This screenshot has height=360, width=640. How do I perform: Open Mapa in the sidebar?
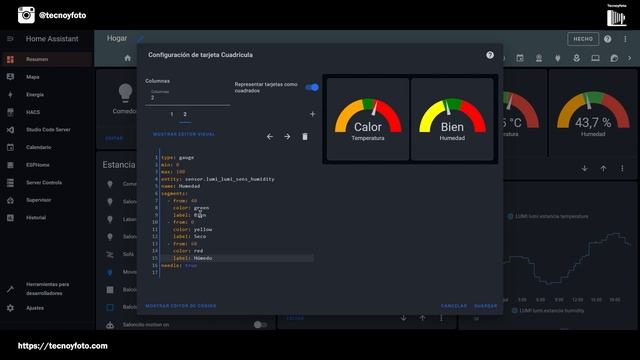(47, 77)
